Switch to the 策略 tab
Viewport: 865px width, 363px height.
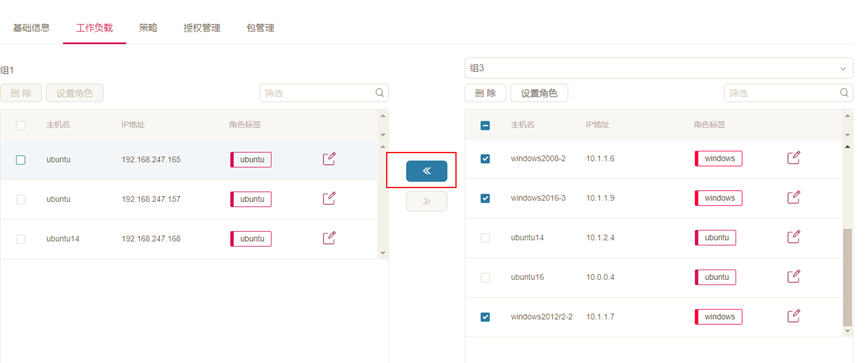coord(148,28)
